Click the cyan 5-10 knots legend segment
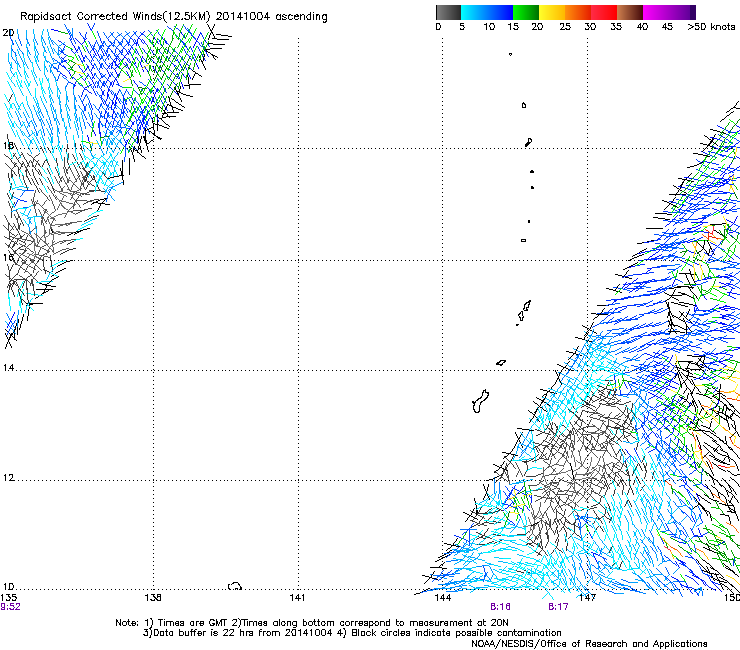The image size is (740, 650). [473, 12]
